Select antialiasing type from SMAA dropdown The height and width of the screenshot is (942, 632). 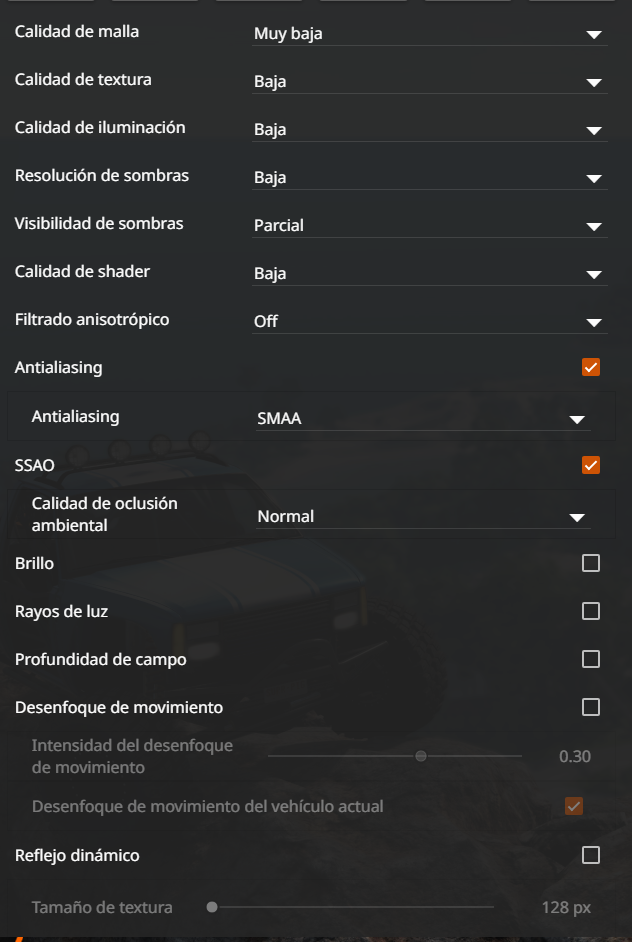[x=424, y=419]
